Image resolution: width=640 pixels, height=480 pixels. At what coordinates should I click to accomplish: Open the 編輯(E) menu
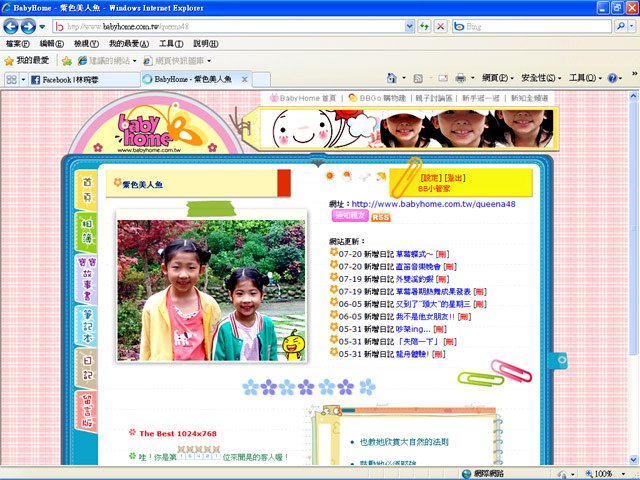pyautogui.click(x=51, y=44)
